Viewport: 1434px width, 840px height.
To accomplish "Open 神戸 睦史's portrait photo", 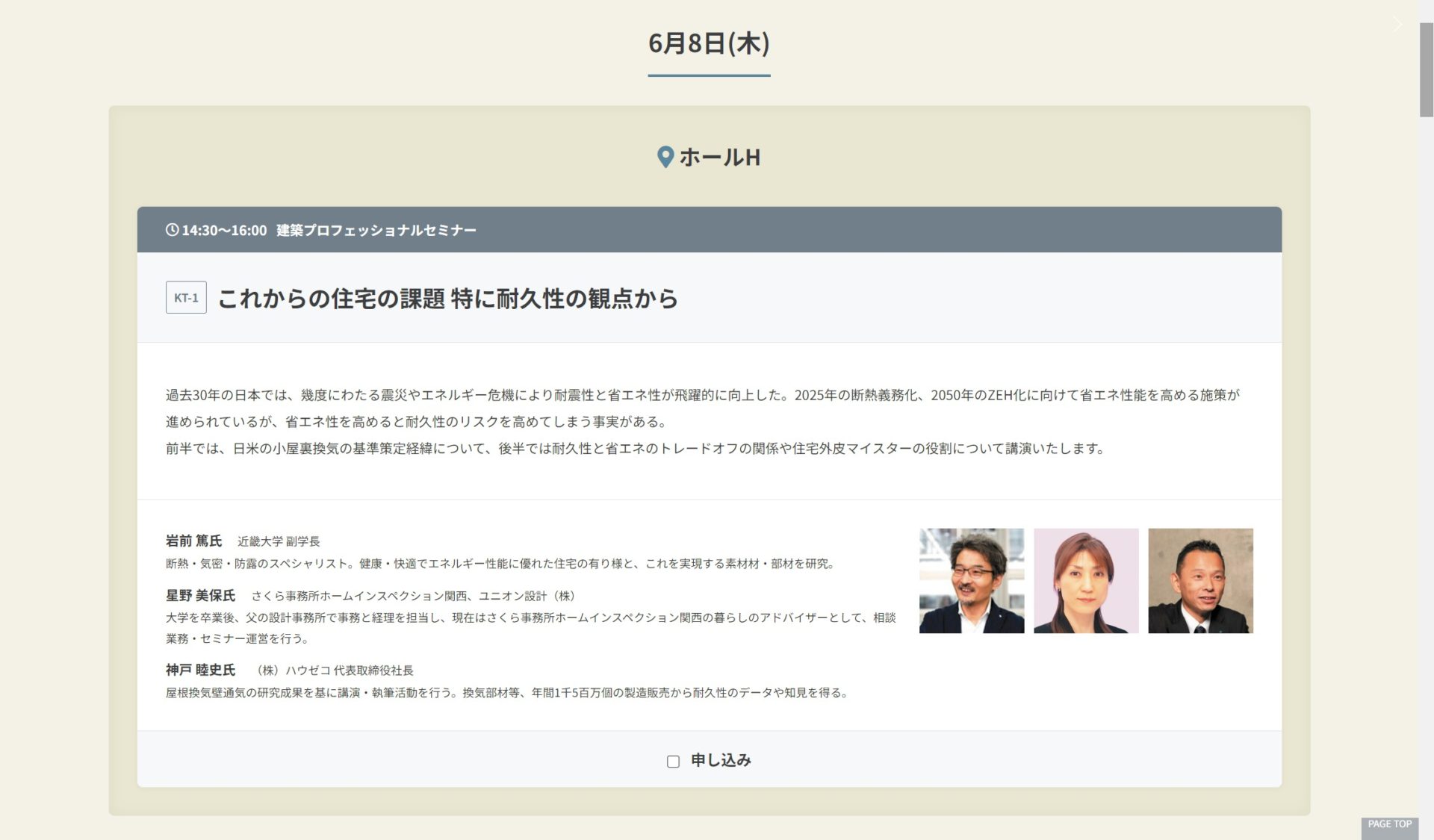I will click(x=1199, y=581).
